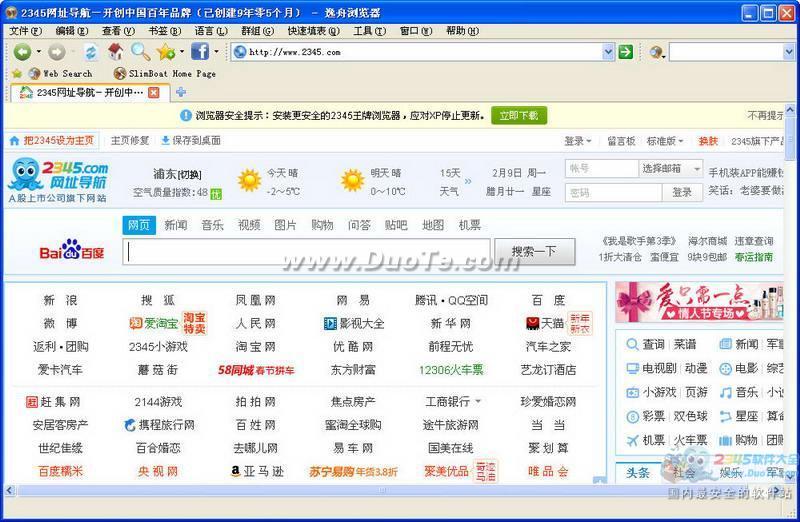Viewport: 800px width, 522px height.
Task: Click the 登录 button beside the password field
Action: 682,192
